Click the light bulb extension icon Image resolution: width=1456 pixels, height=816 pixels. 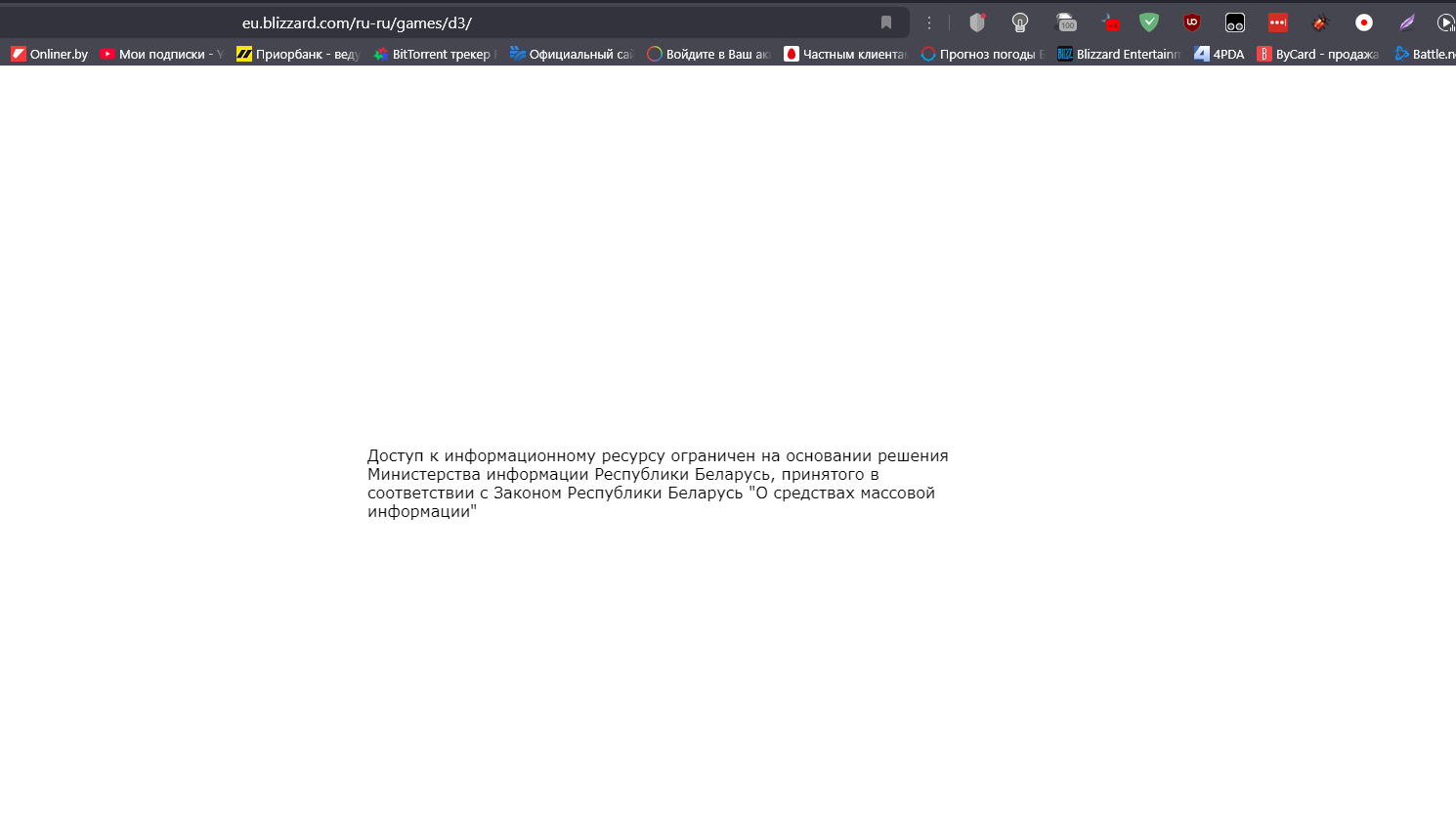pos(1020,22)
